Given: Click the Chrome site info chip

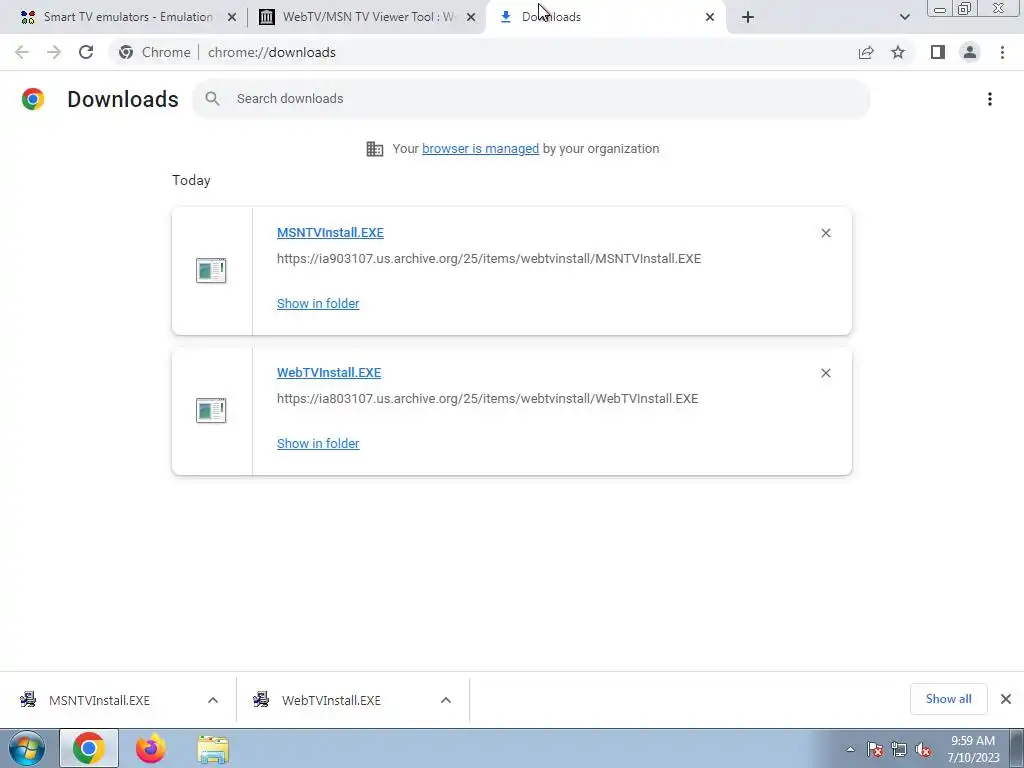Looking at the screenshot, I should [x=155, y=52].
